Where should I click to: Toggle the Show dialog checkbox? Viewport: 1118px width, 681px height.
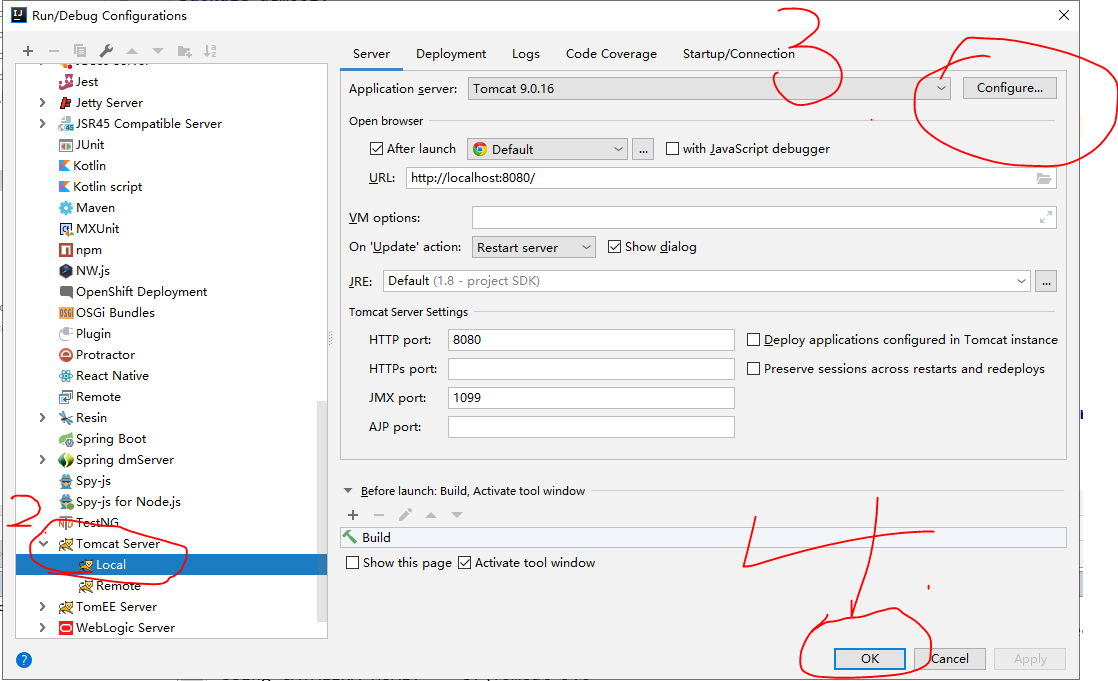(x=614, y=247)
